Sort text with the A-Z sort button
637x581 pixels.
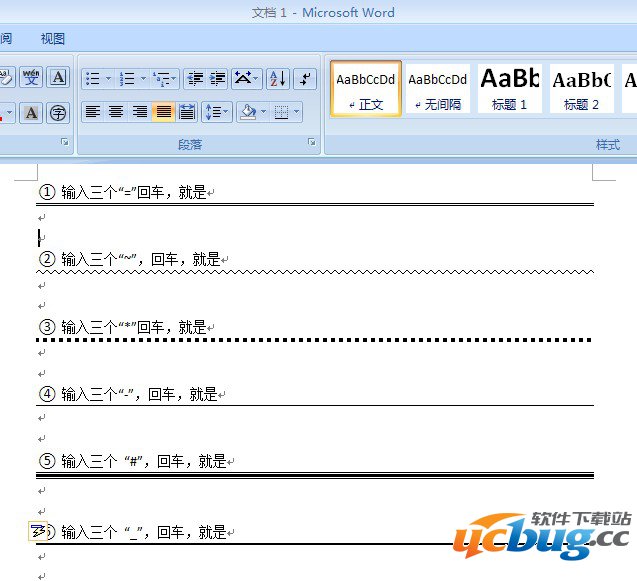click(x=278, y=78)
